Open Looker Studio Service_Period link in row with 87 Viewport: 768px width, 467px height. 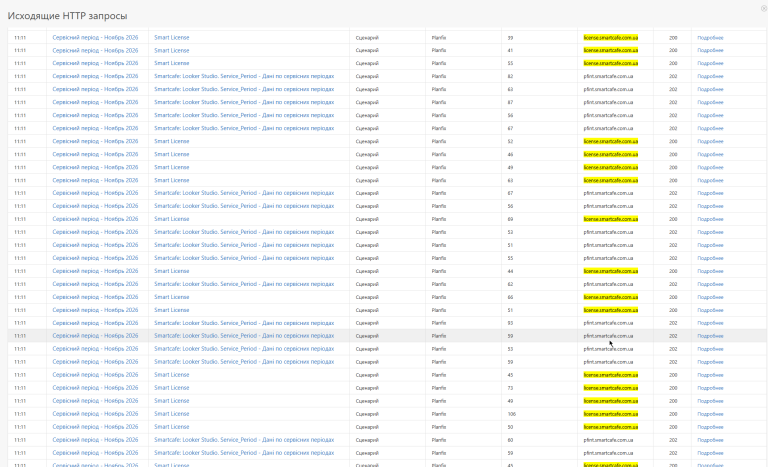[x=244, y=102]
